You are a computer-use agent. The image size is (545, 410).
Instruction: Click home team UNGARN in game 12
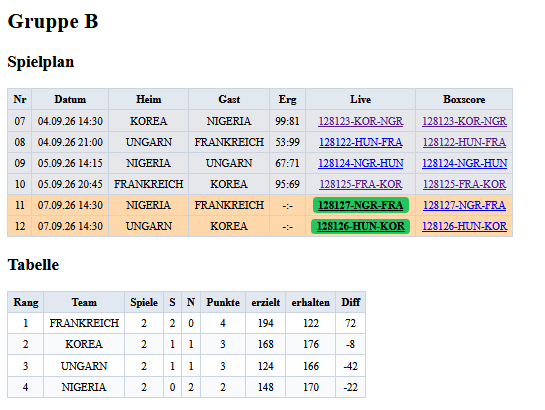point(149,226)
